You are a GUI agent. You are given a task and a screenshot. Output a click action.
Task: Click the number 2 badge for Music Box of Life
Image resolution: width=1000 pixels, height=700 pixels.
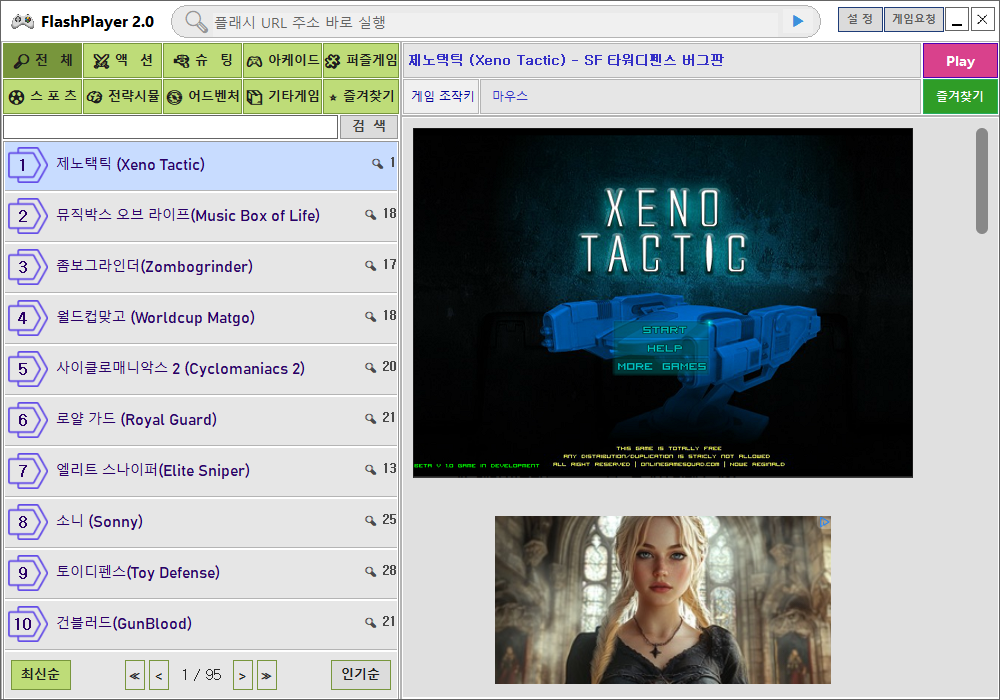point(27,216)
